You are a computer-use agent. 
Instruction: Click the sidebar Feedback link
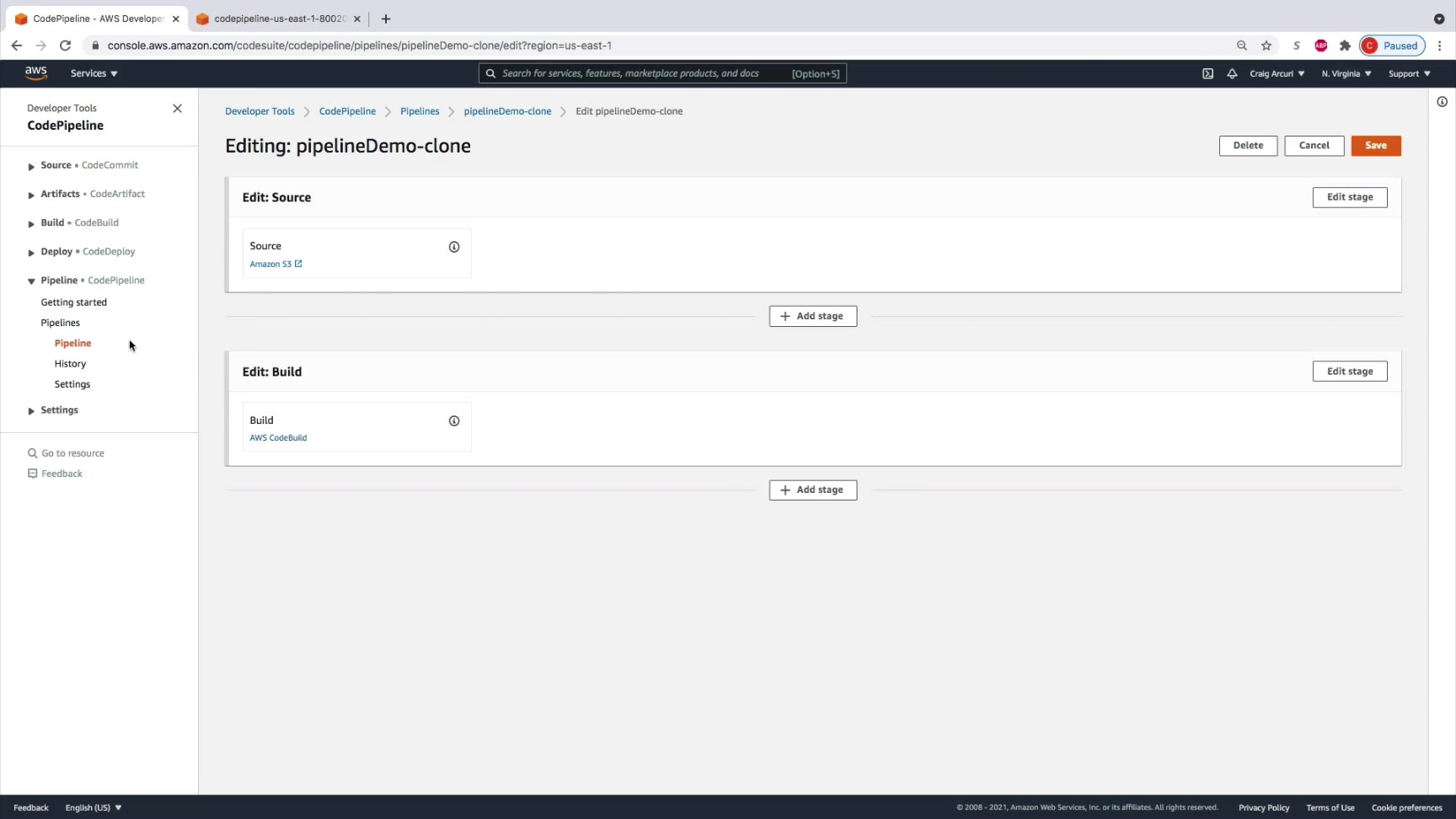point(55,474)
